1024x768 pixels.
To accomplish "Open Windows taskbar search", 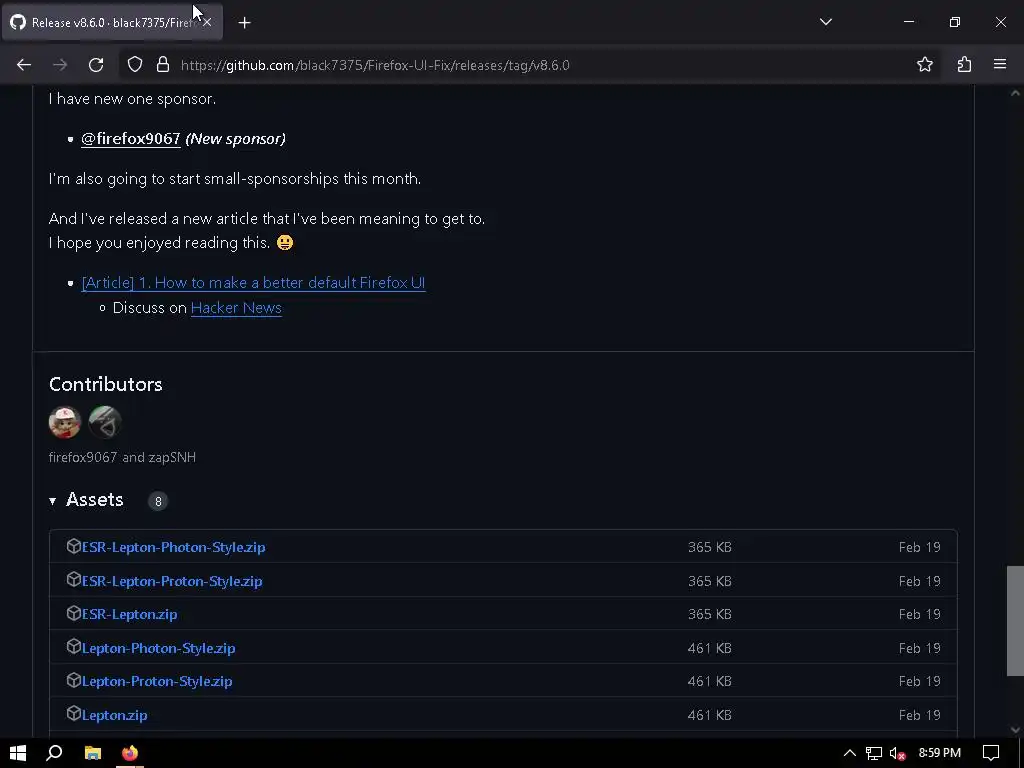I will (x=54, y=753).
